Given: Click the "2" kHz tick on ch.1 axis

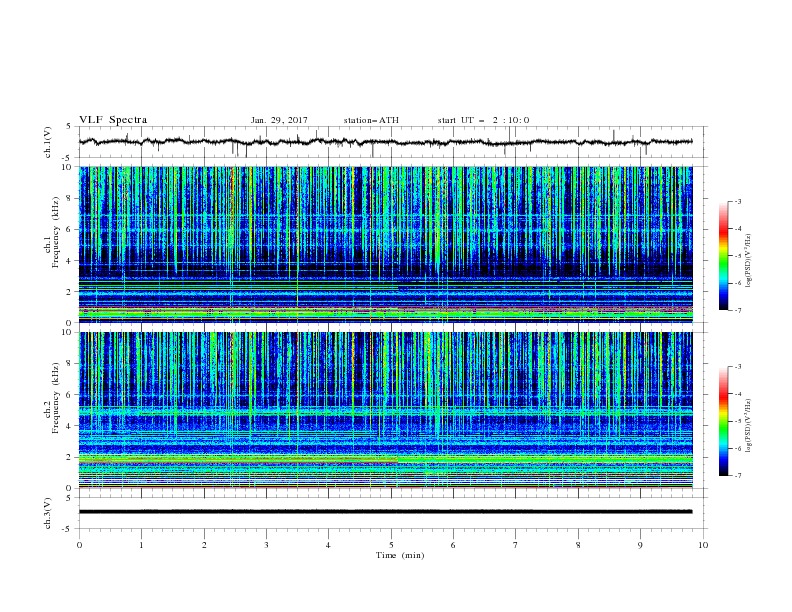Looking at the screenshot, I should pyautogui.click(x=69, y=292).
